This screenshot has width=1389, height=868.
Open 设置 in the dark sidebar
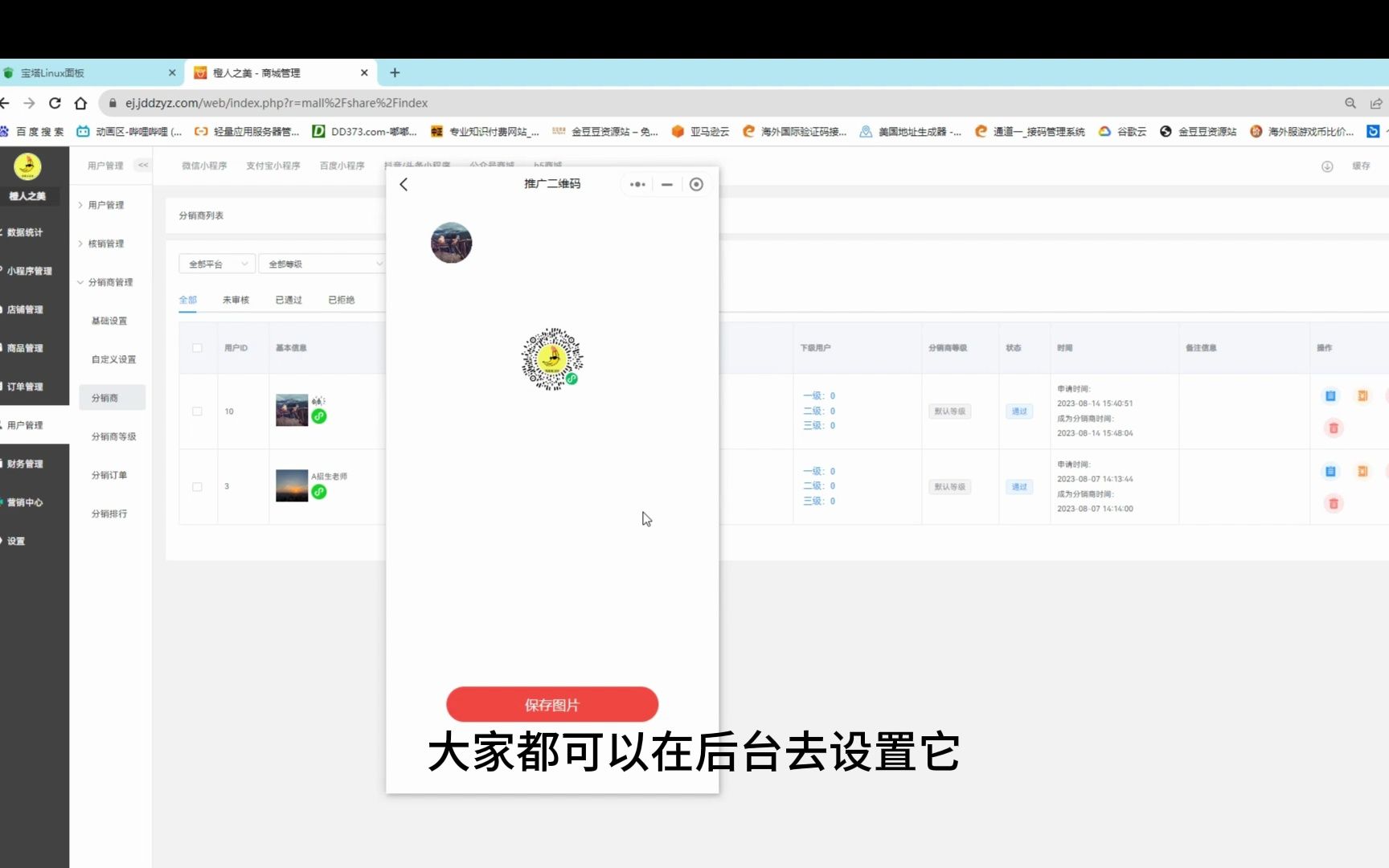pyautogui.click(x=16, y=541)
